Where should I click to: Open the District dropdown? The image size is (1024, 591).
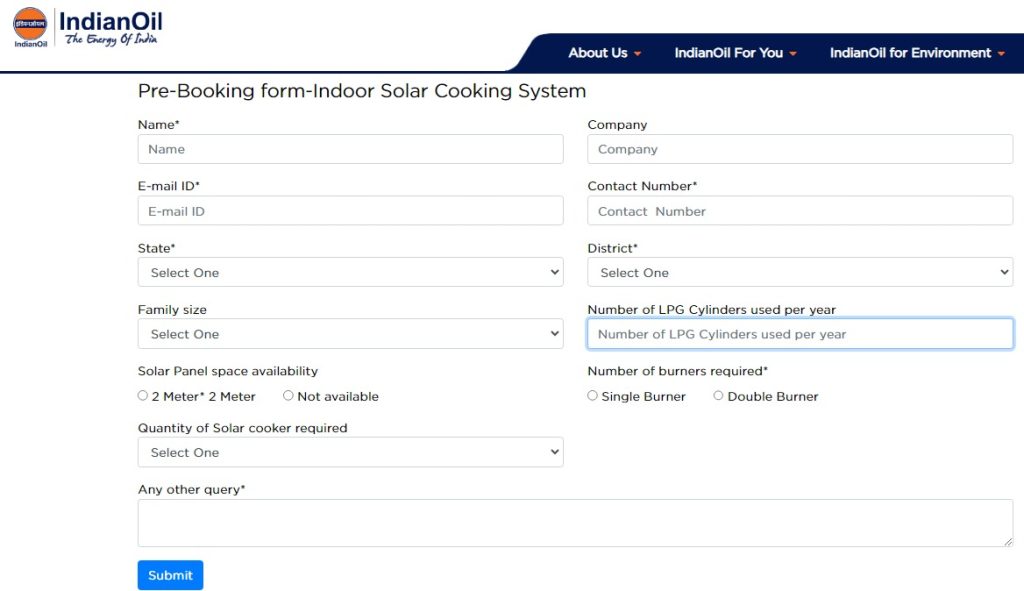coord(800,272)
